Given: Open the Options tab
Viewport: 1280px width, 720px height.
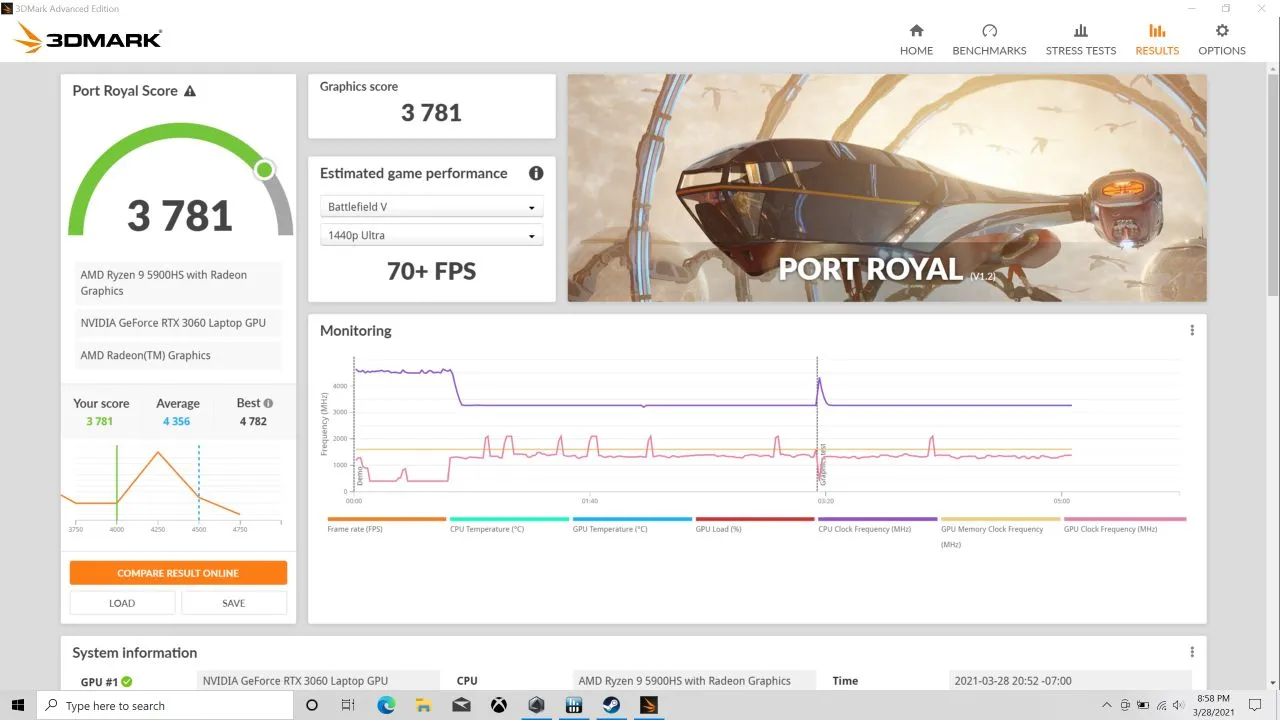Looking at the screenshot, I should point(1222,40).
